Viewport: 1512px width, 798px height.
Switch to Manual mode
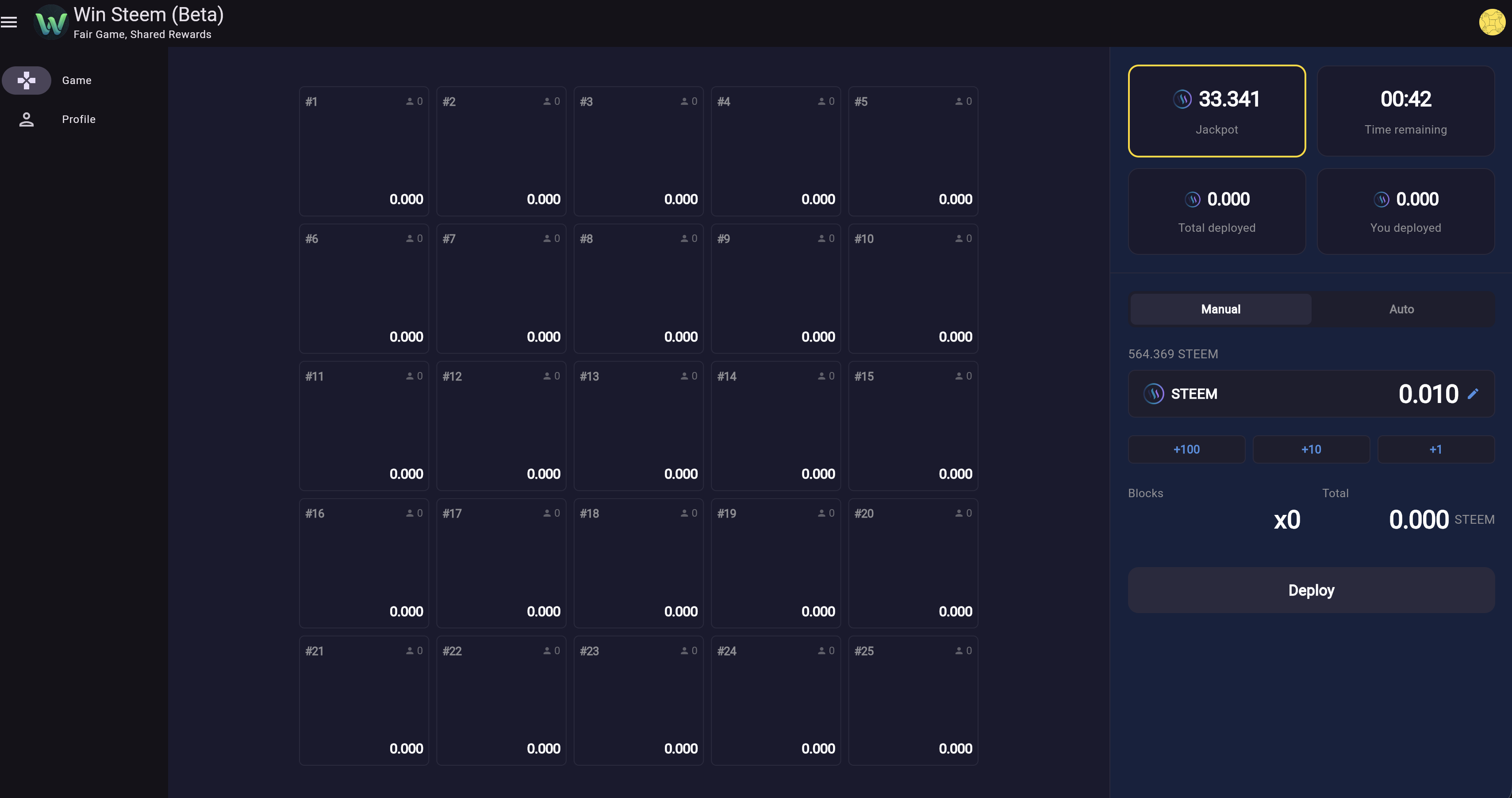(x=1220, y=309)
